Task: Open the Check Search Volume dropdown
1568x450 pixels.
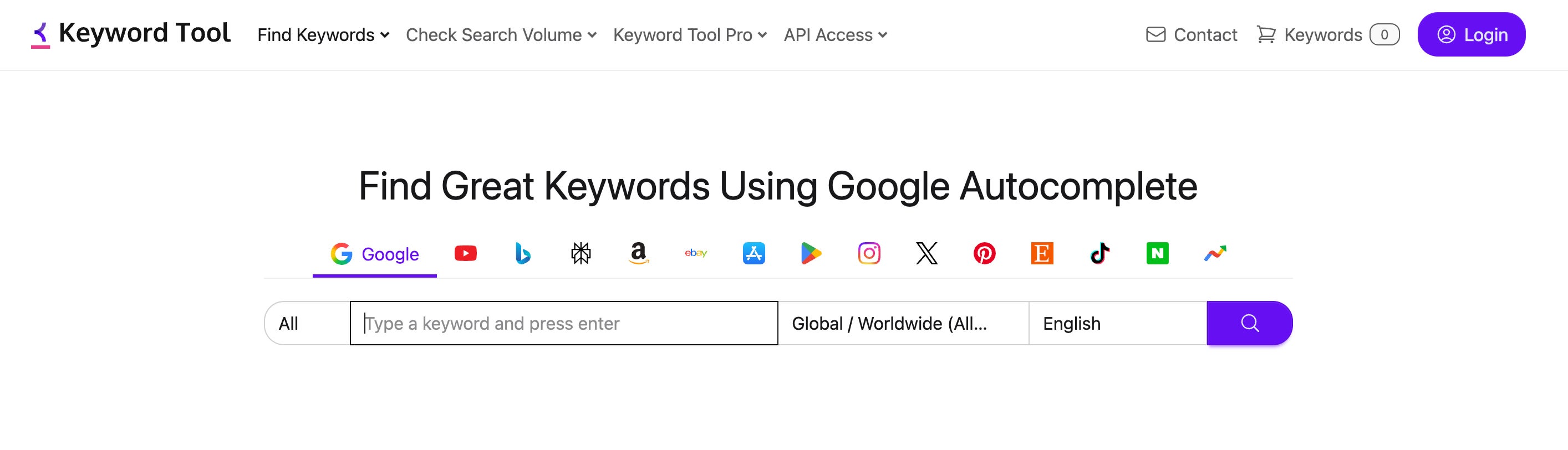Action: (x=500, y=35)
